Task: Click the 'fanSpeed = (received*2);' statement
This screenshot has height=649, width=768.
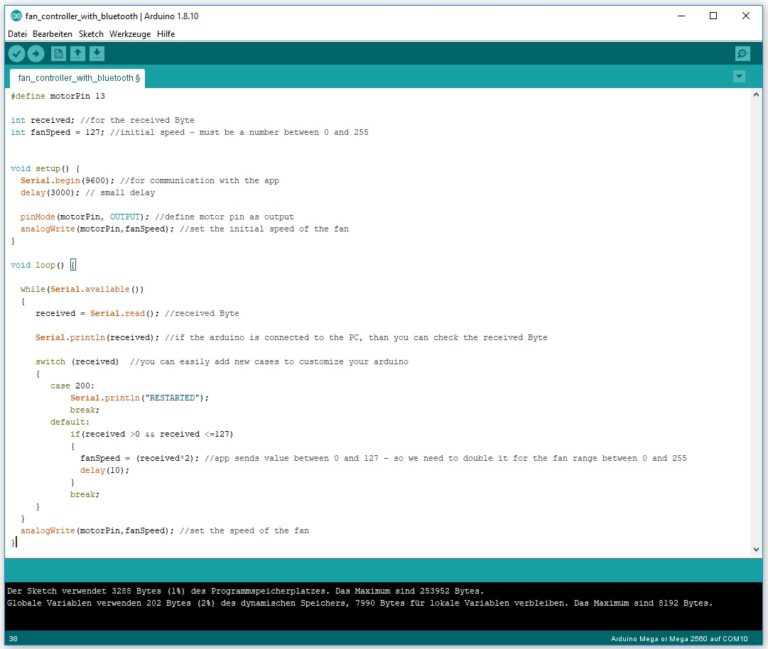Action: (140, 458)
